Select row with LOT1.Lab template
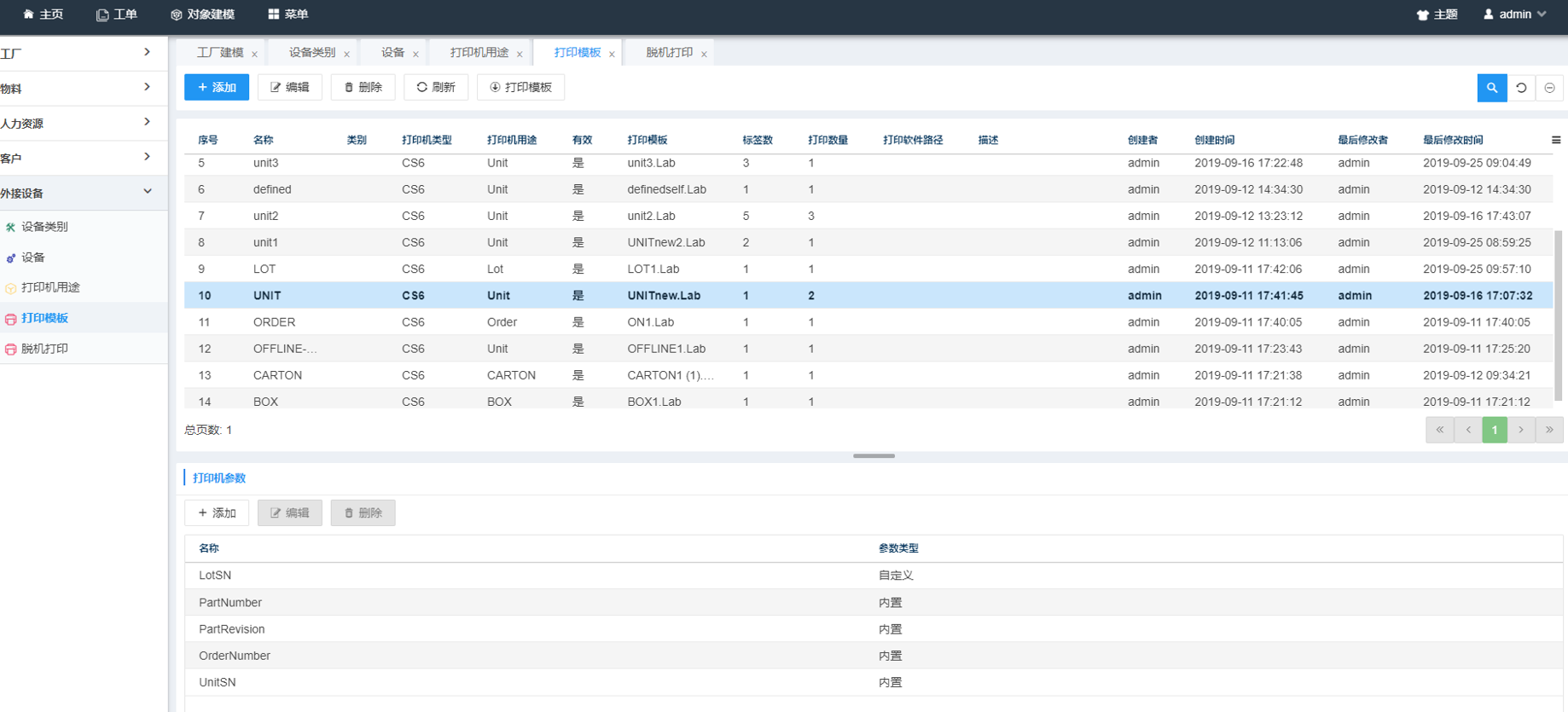 [868, 269]
